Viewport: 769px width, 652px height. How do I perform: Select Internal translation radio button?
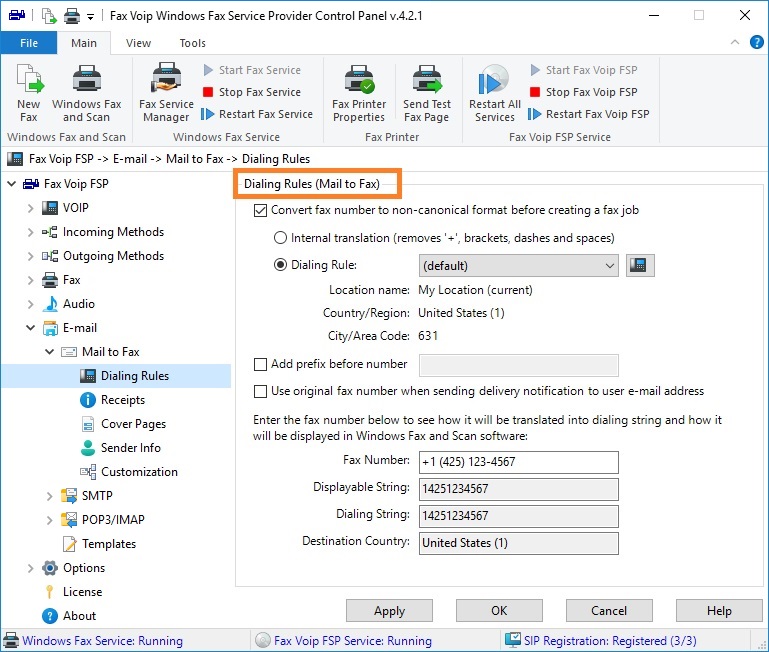point(280,238)
